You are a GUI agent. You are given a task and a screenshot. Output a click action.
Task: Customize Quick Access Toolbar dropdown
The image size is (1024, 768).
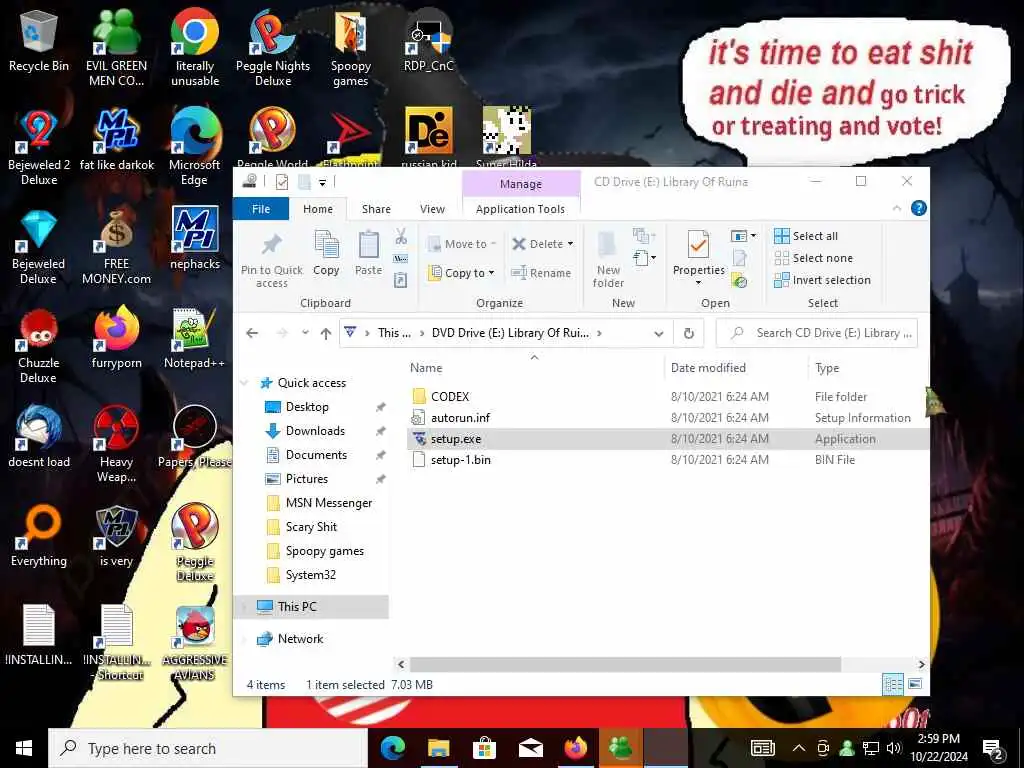tap(323, 182)
